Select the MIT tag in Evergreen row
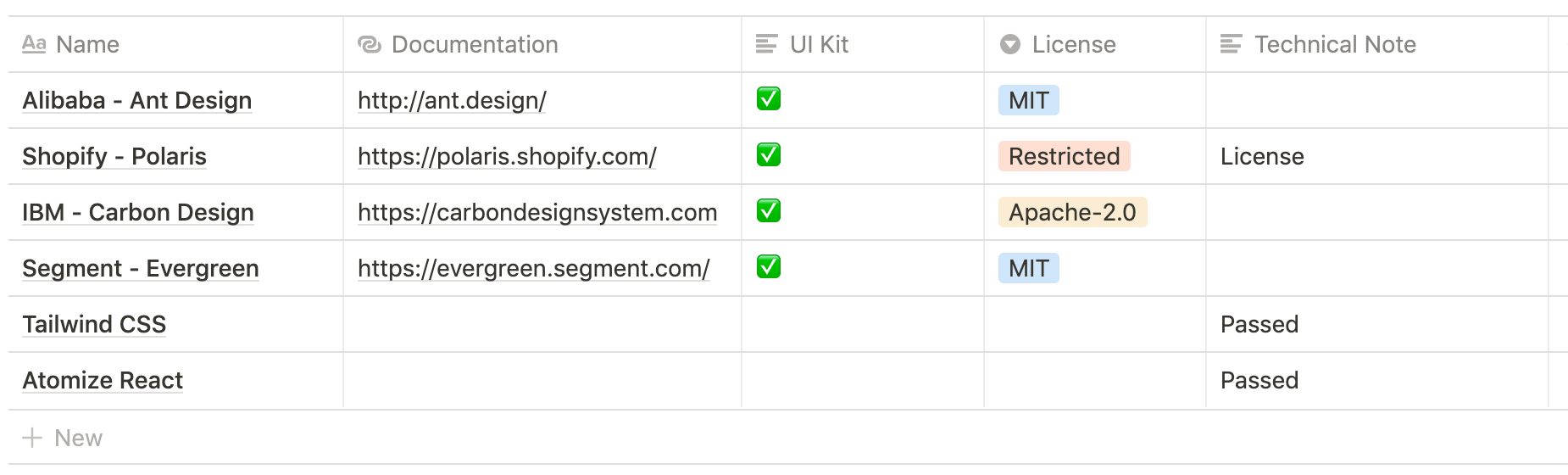 pyautogui.click(x=1028, y=268)
